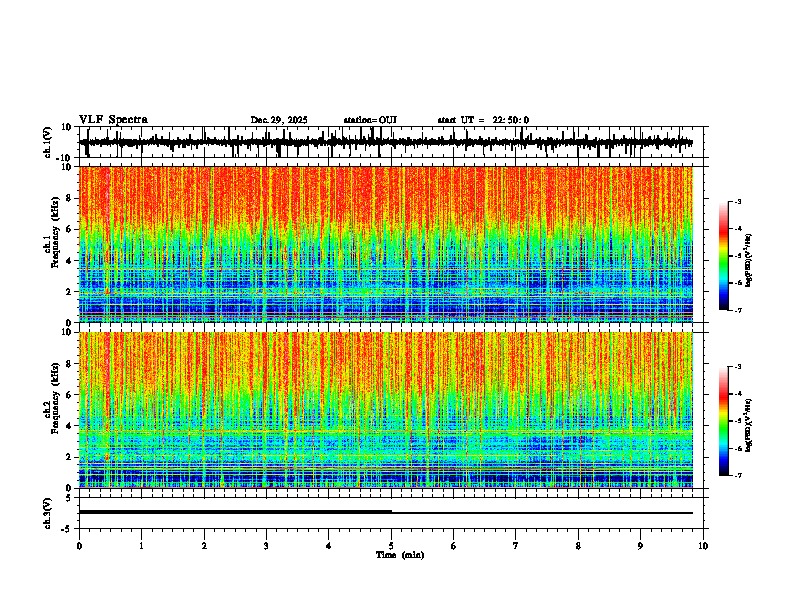Click time axis tick label "7"
Viewport: 792px width, 612px height.
coord(516,546)
